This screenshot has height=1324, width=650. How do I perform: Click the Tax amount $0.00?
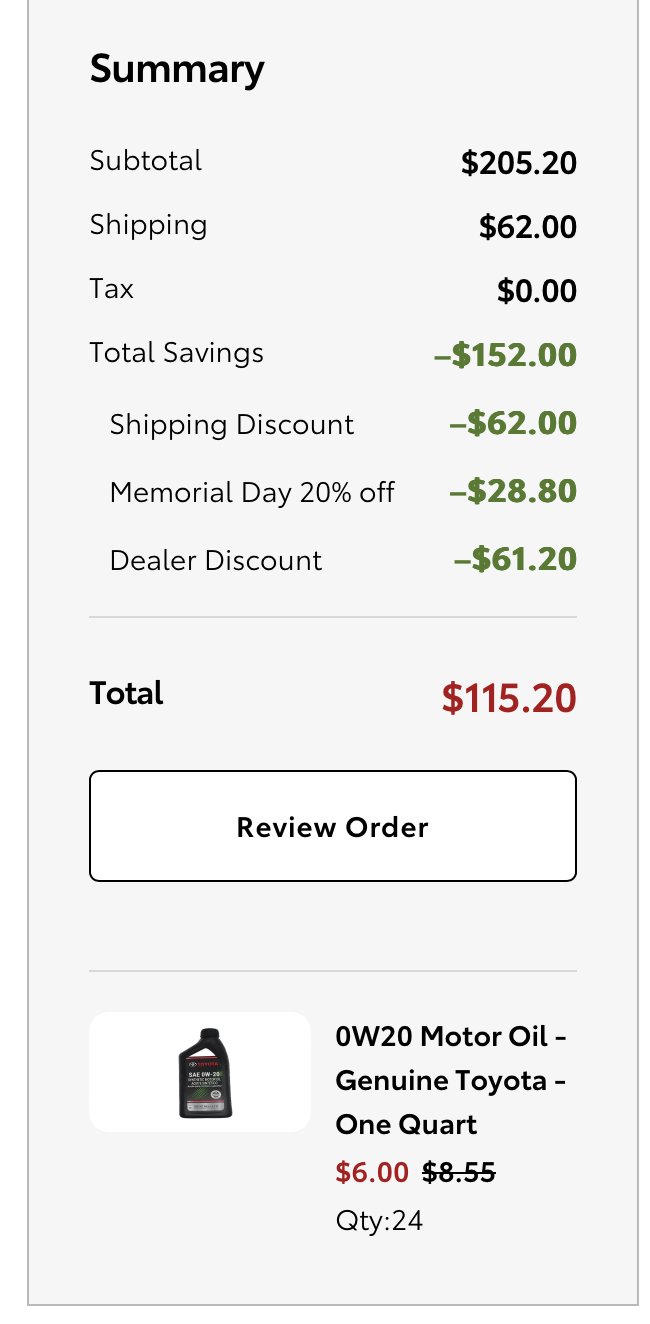537,291
